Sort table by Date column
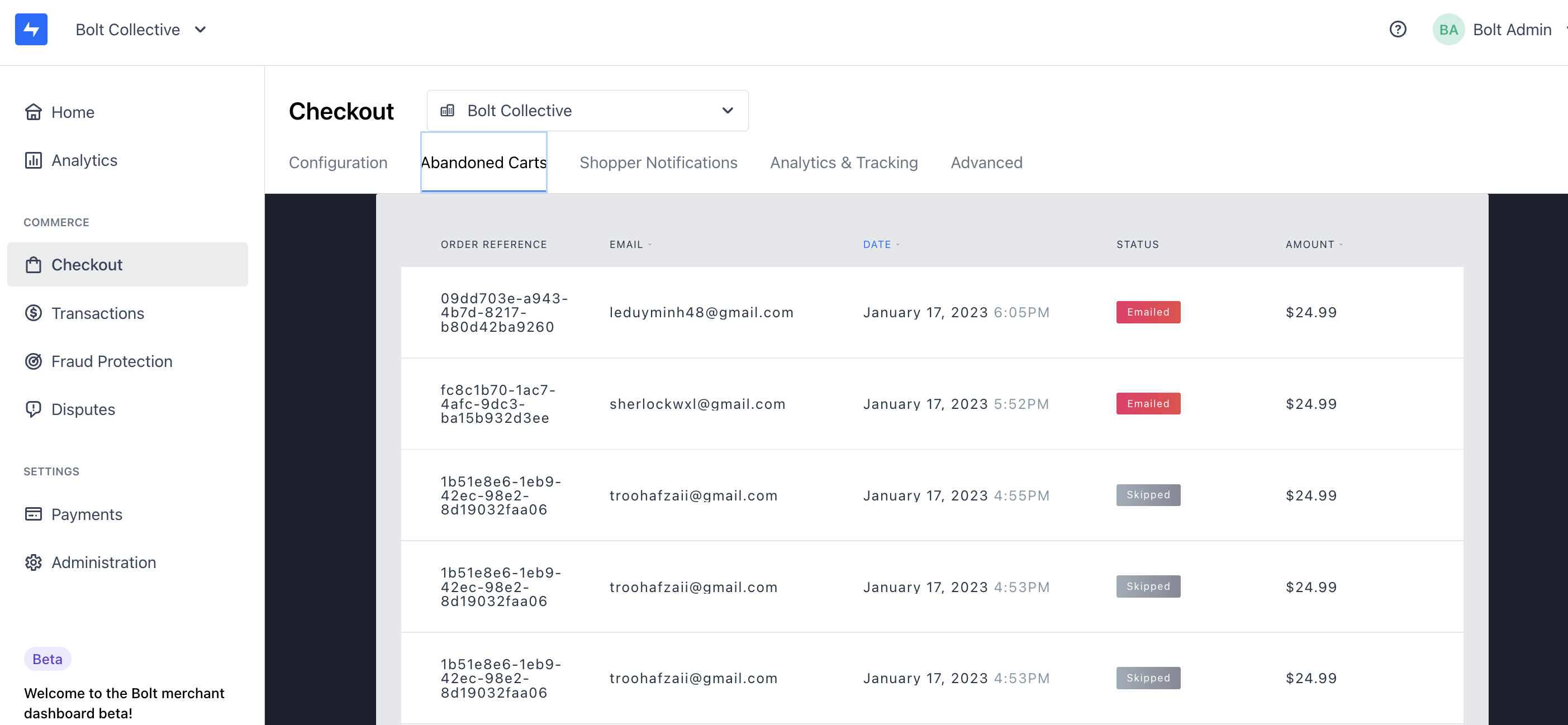Viewport: 1568px width, 725px height. coord(881,245)
